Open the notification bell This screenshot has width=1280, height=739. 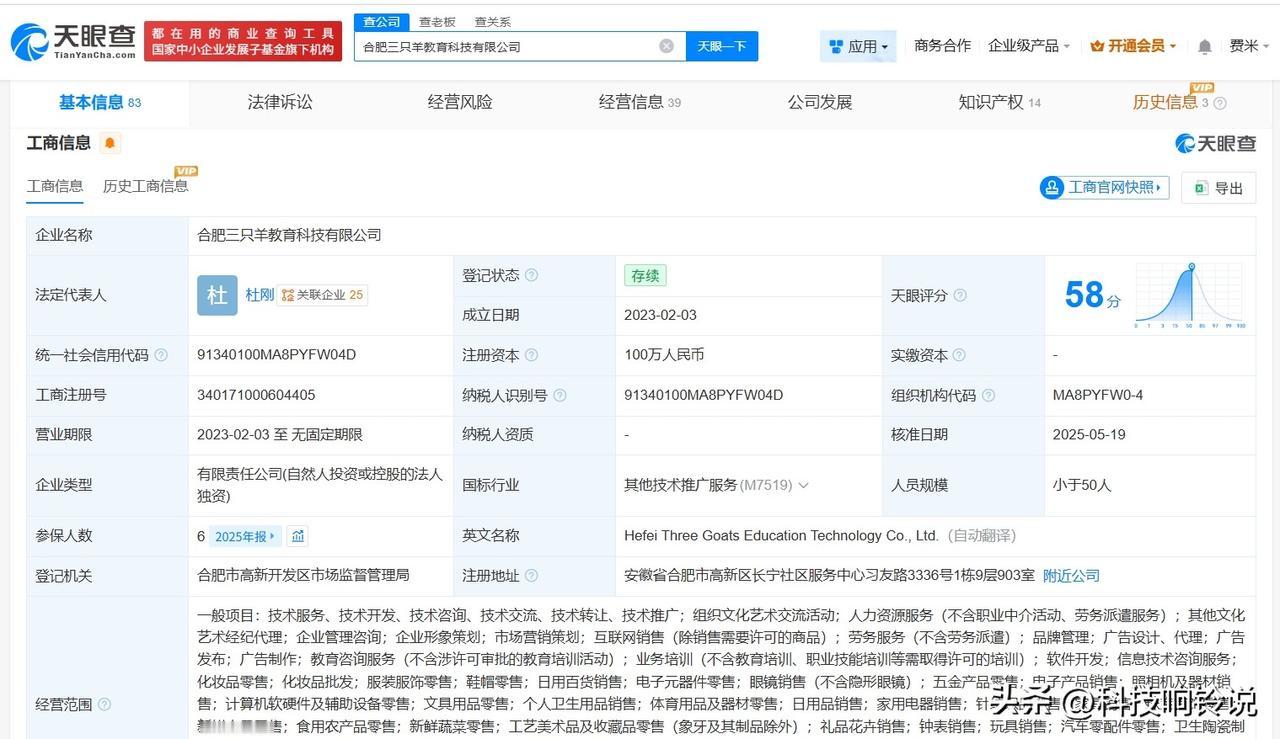coord(1205,46)
